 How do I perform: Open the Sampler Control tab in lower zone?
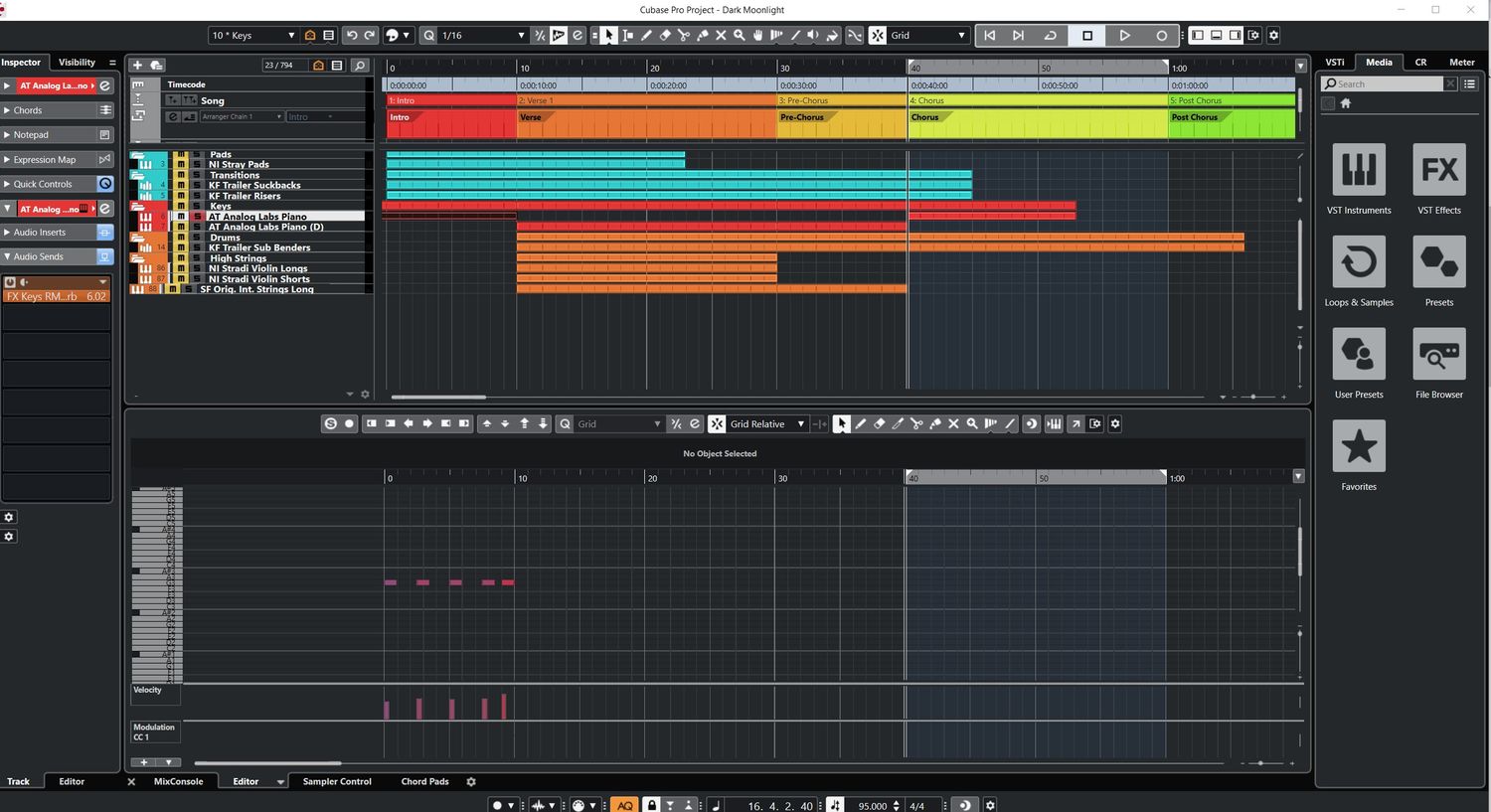[337, 781]
